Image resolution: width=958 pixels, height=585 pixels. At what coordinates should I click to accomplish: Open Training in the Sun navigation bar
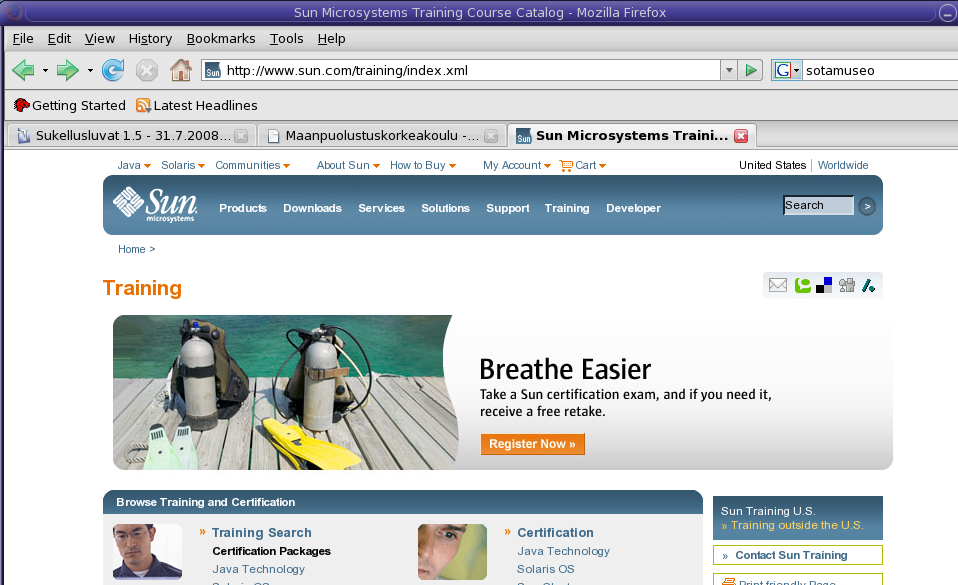coord(567,208)
